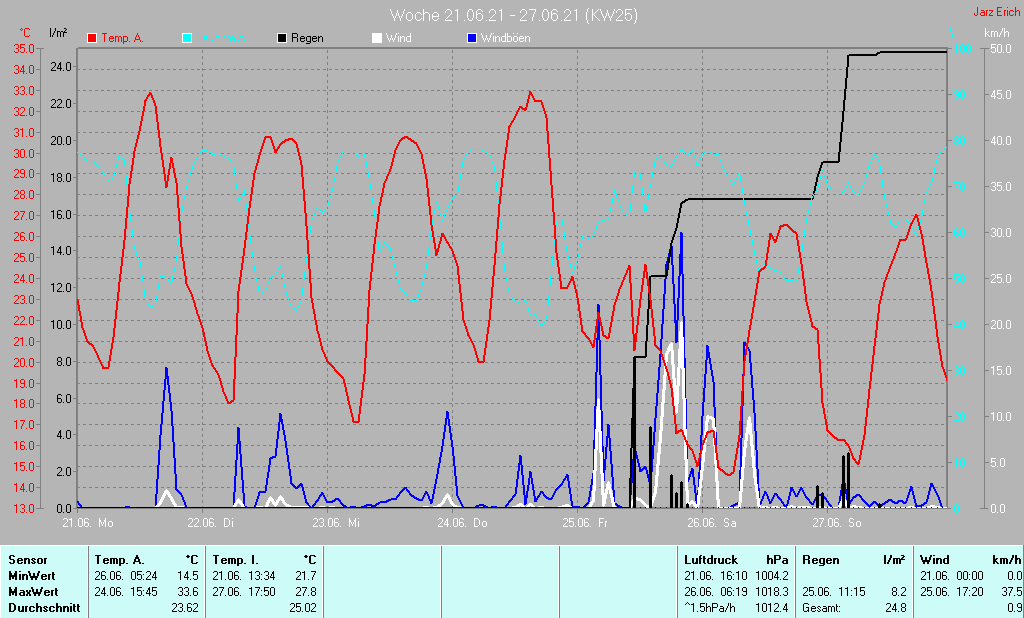Click the timestamp '24.06. 15:45'
The width and height of the screenshot is (1024, 618).
click(x=125, y=591)
